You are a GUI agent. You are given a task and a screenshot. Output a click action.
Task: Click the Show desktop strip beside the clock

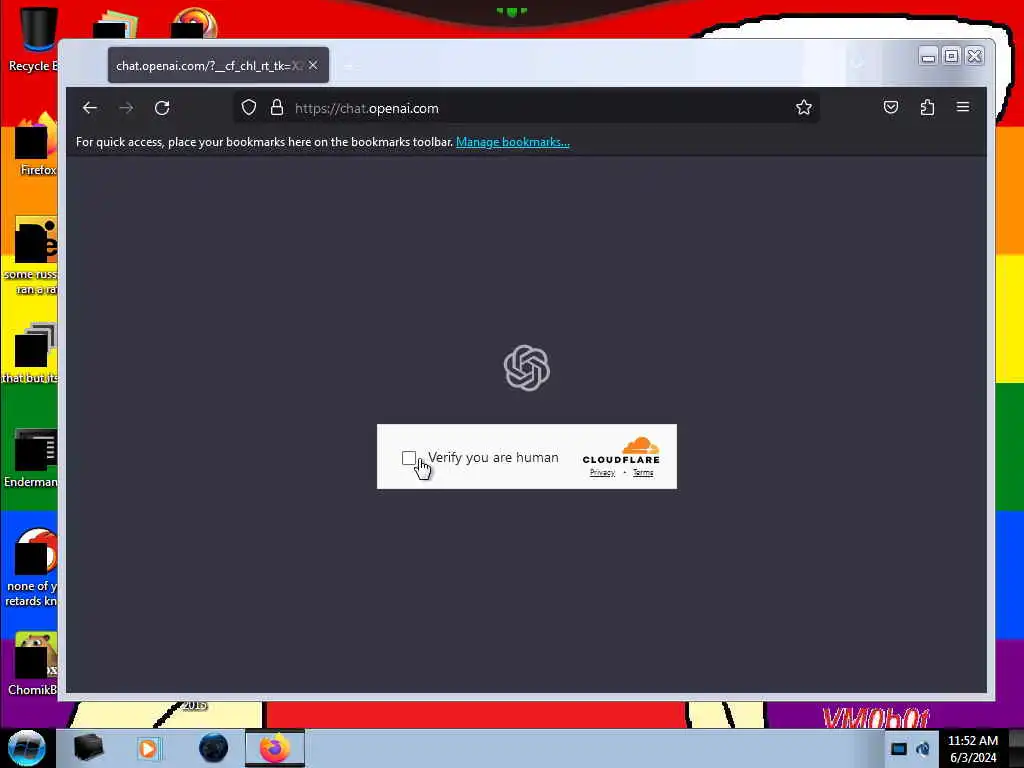[x=1016, y=748]
